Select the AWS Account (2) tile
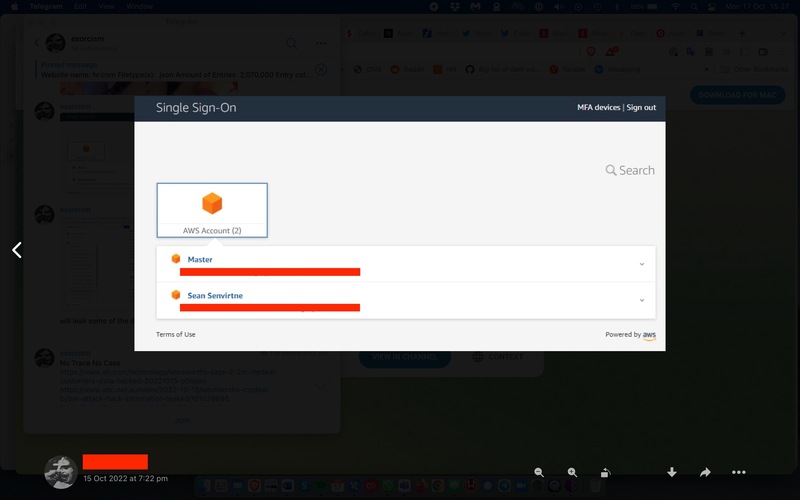The width and height of the screenshot is (800, 500). coord(212,210)
